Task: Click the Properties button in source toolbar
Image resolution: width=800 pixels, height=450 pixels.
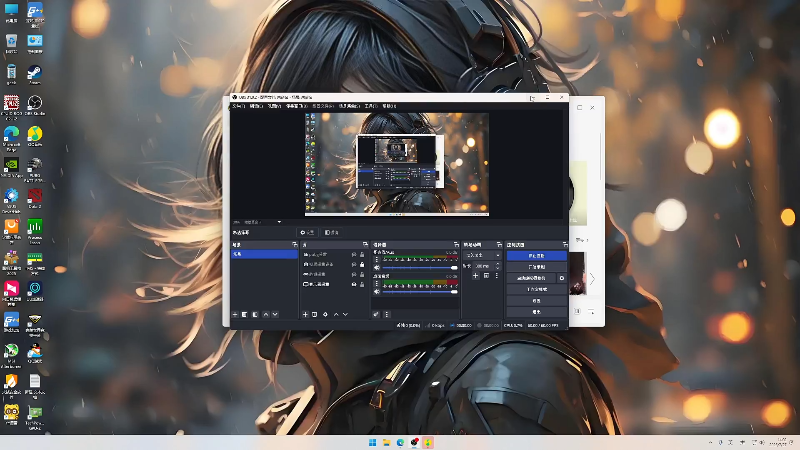Action: [x=307, y=233]
